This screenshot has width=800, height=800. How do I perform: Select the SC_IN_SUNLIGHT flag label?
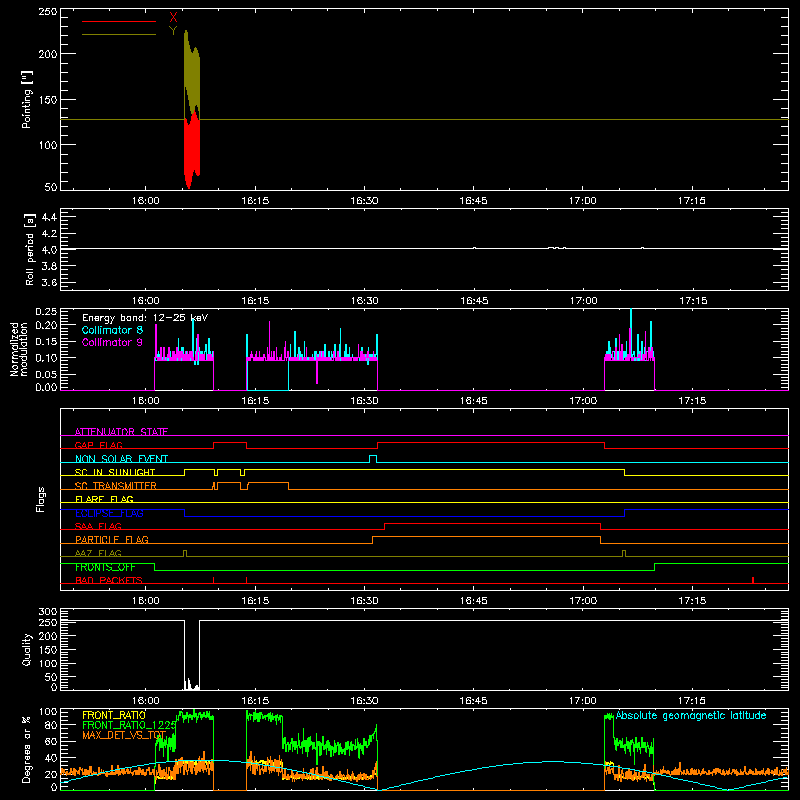click(x=115, y=472)
